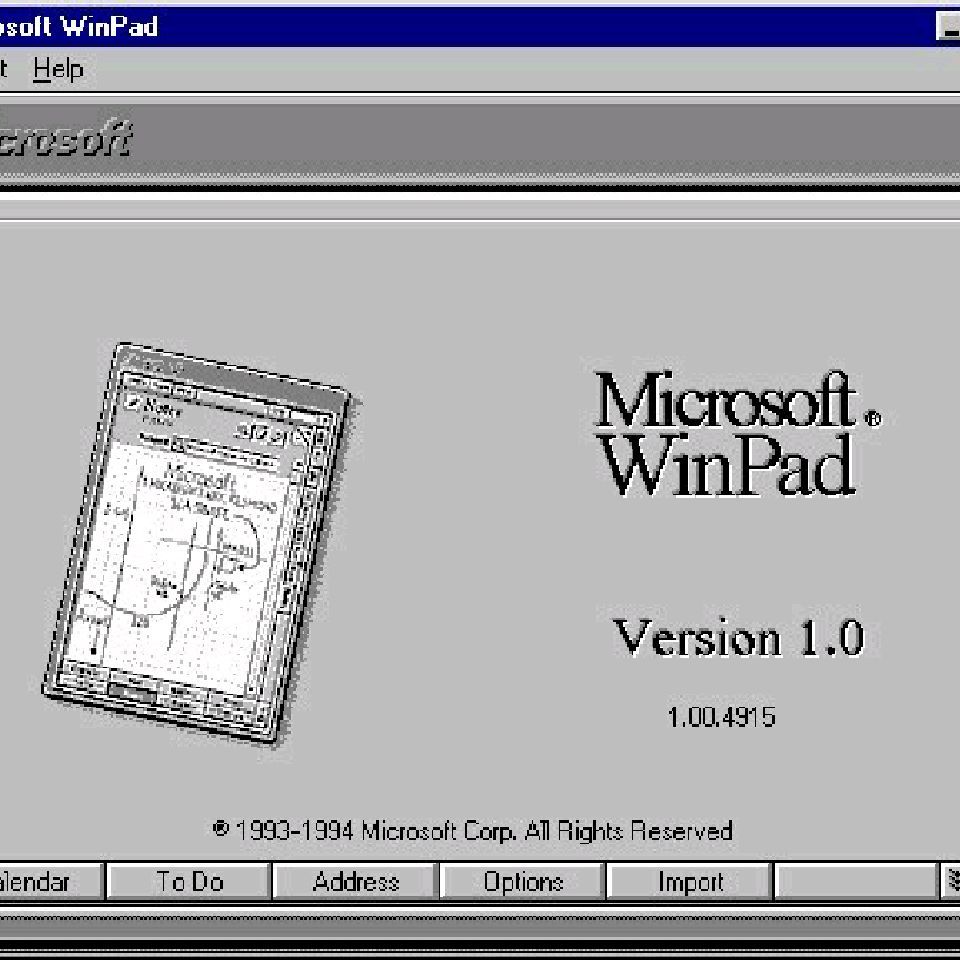Open the Help menu

[58, 69]
